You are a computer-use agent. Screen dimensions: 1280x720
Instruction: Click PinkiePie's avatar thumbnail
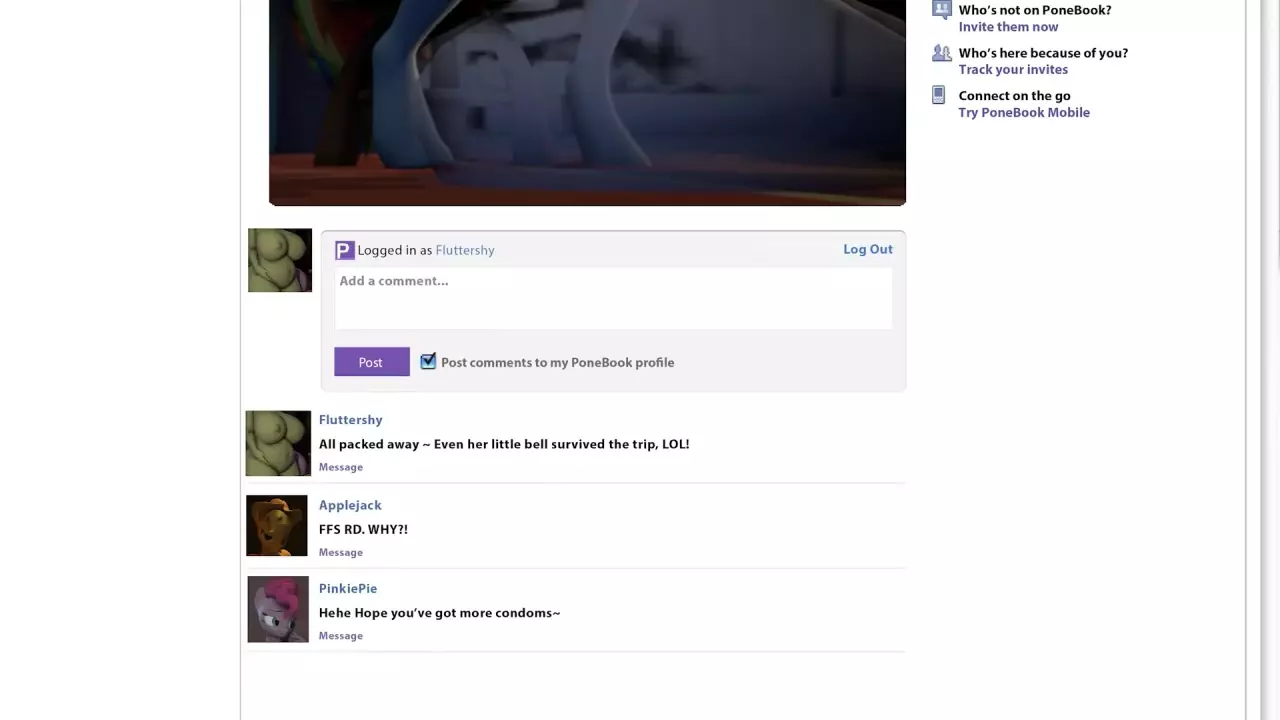click(278, 609)
